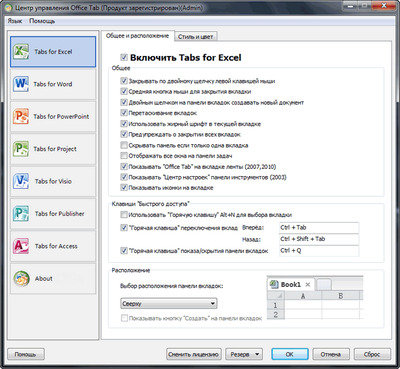Enable Скрывать панель если только одна вкладка

pyautogui.click(x=124, y=145)
